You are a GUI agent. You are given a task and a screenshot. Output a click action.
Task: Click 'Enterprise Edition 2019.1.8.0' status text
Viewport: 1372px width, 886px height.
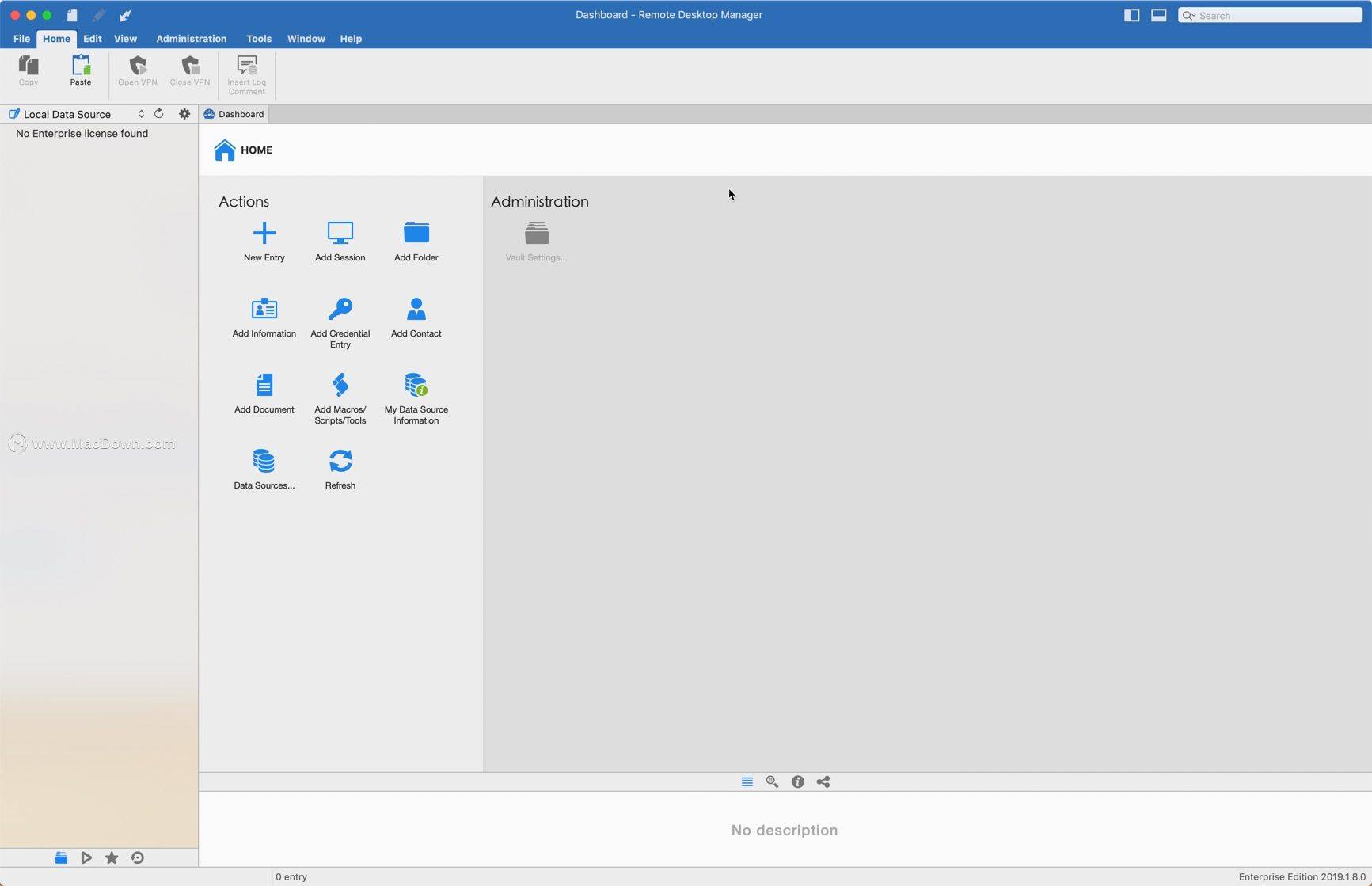tap(1302, 876)
